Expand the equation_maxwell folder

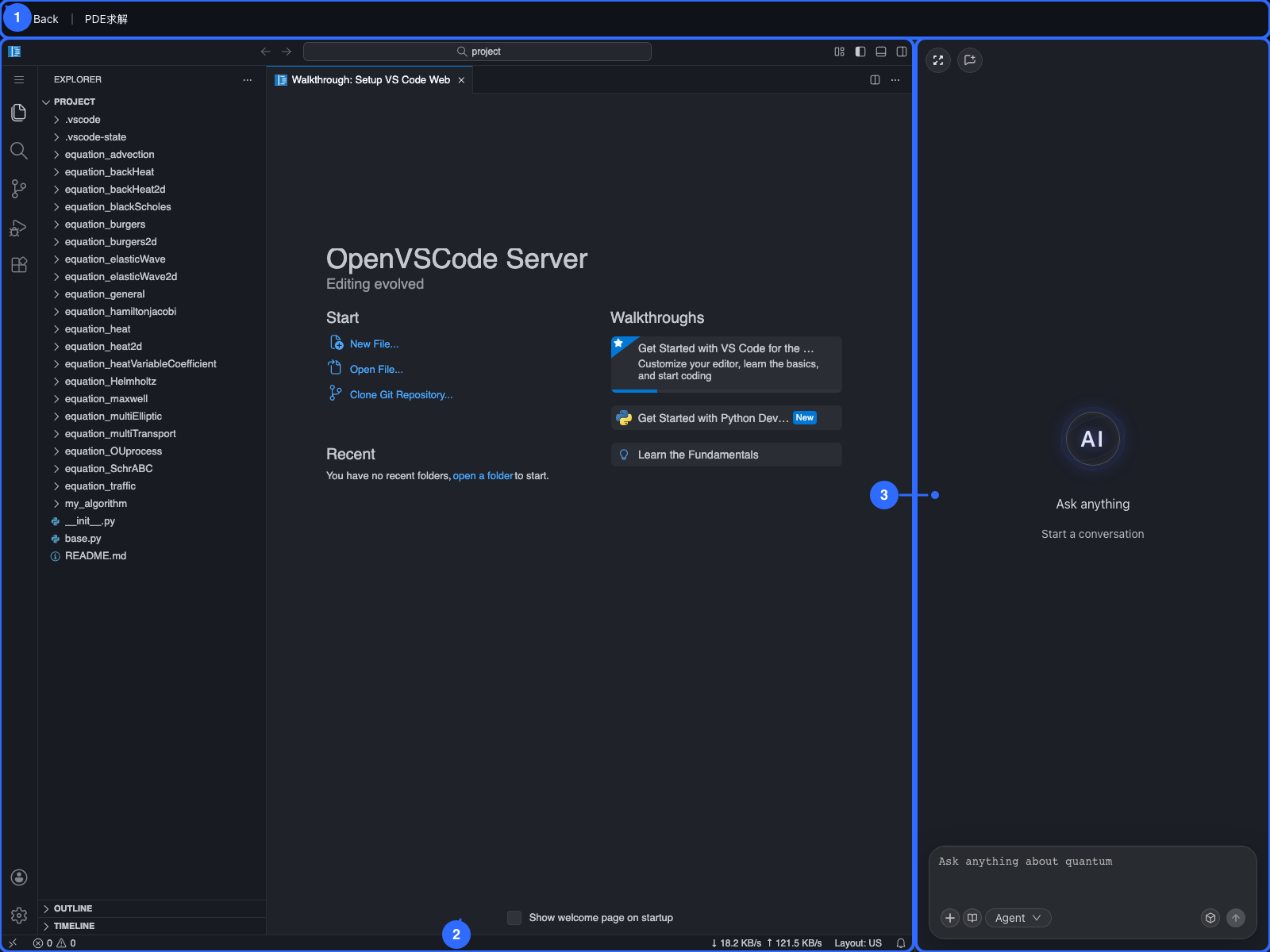(152, 399)
